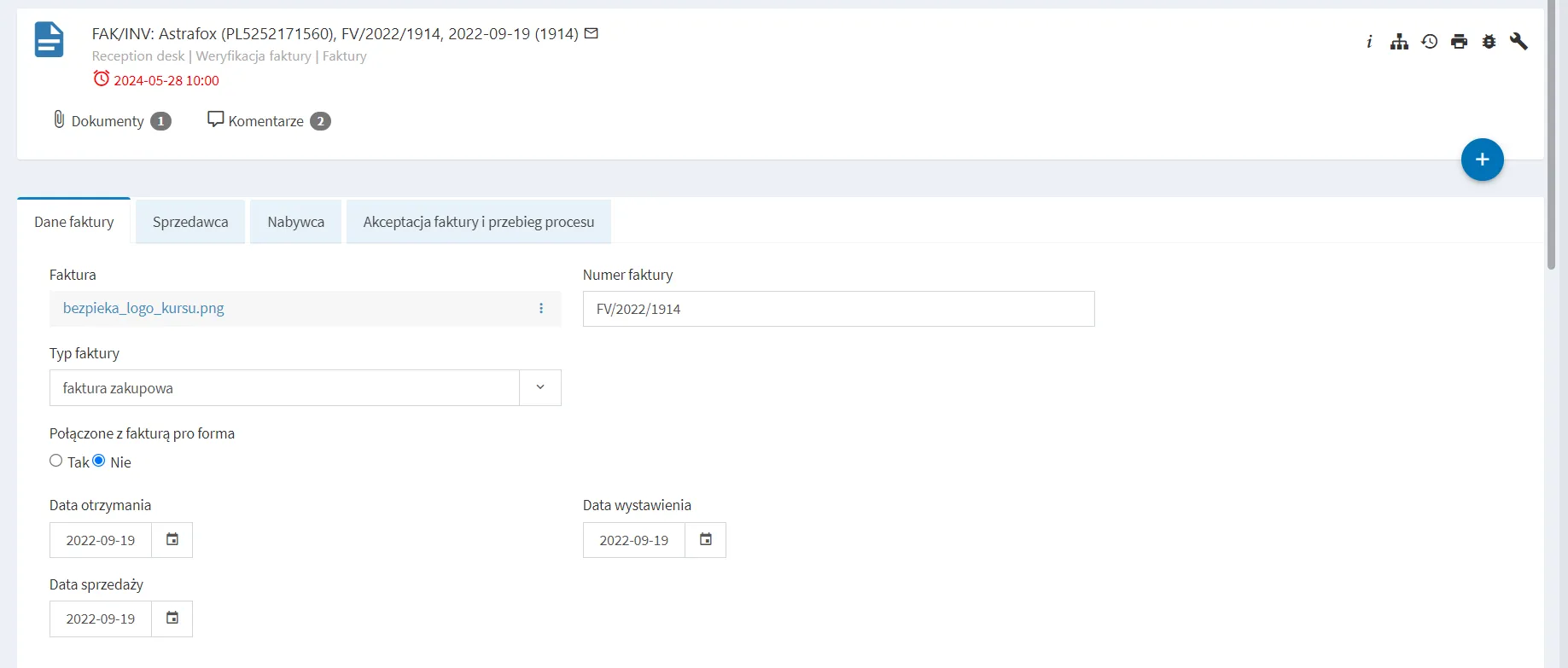Click the printer icon
Image resolution: width=1568 pixels, height=668 pixels.
pyautogui.click(x=1460, y=41)
